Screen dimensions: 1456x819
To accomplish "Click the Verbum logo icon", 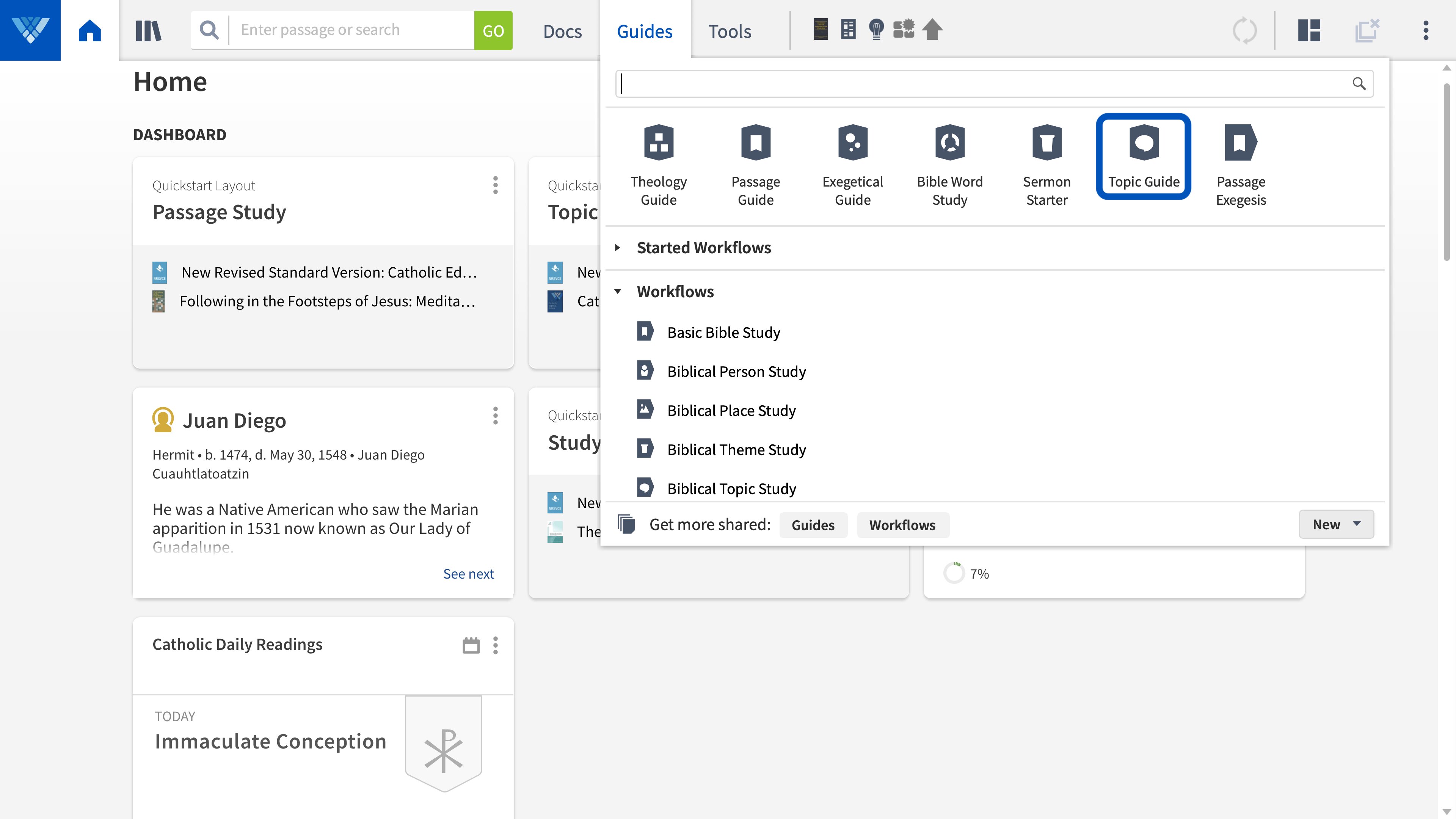I will click(x=30, y=30).
